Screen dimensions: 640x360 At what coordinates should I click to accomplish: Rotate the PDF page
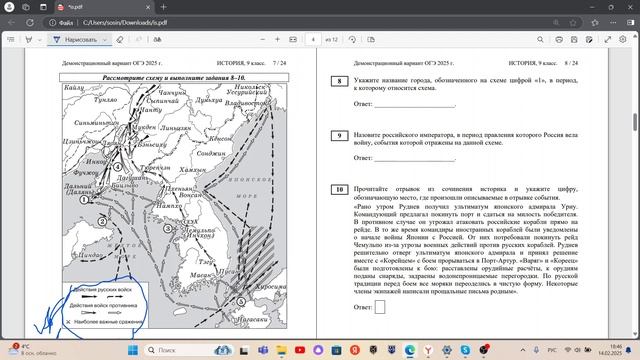click(352, 40)
